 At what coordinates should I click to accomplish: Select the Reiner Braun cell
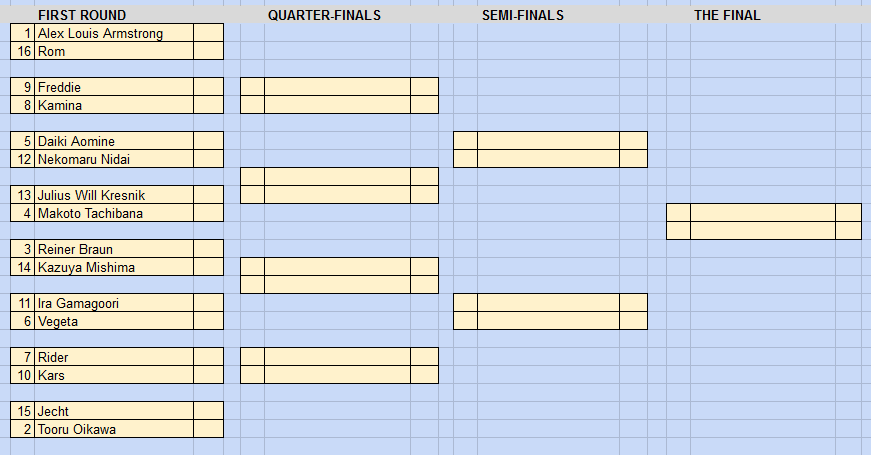114,248
